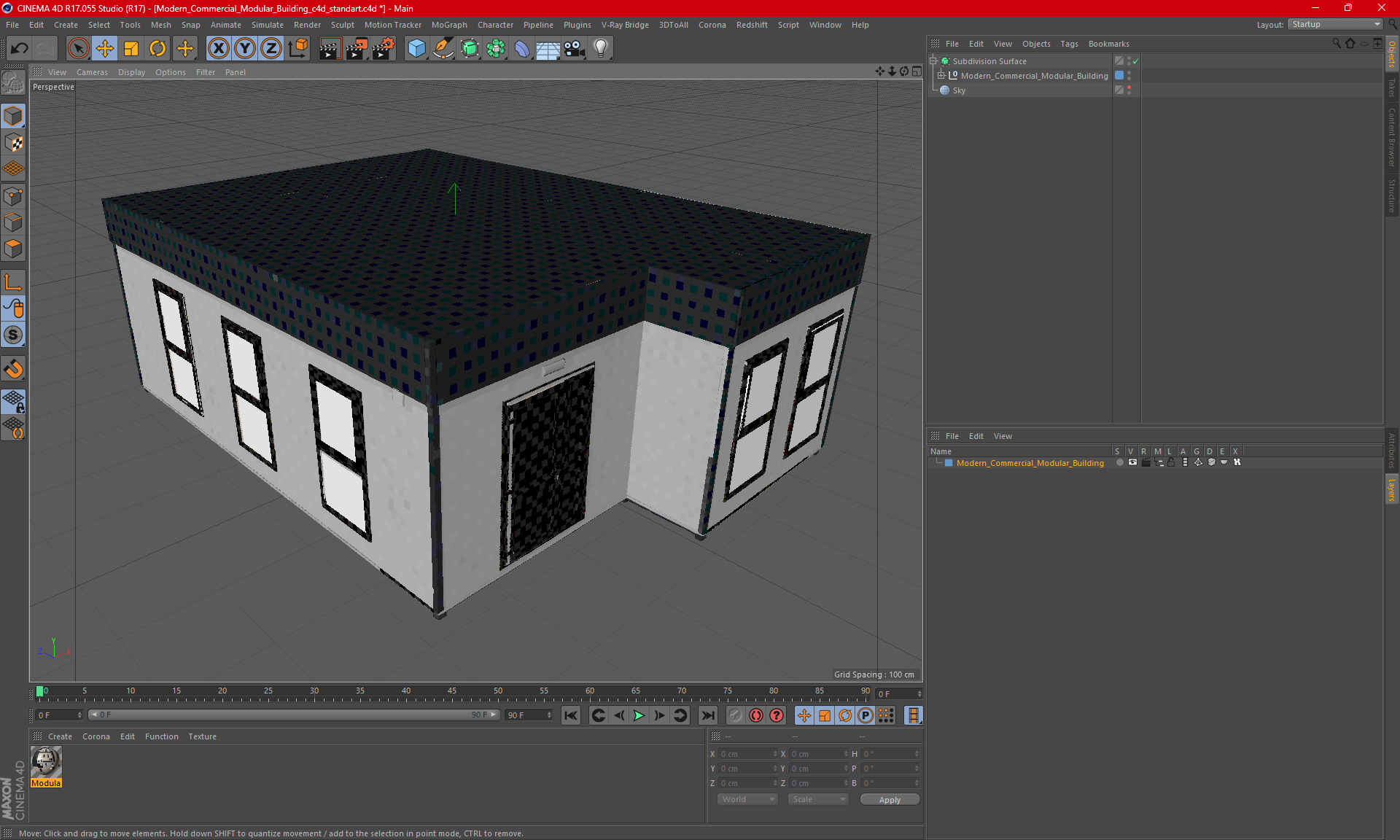Toggle layer View eye icon
1400x840 pixels.
(1132, 462)
